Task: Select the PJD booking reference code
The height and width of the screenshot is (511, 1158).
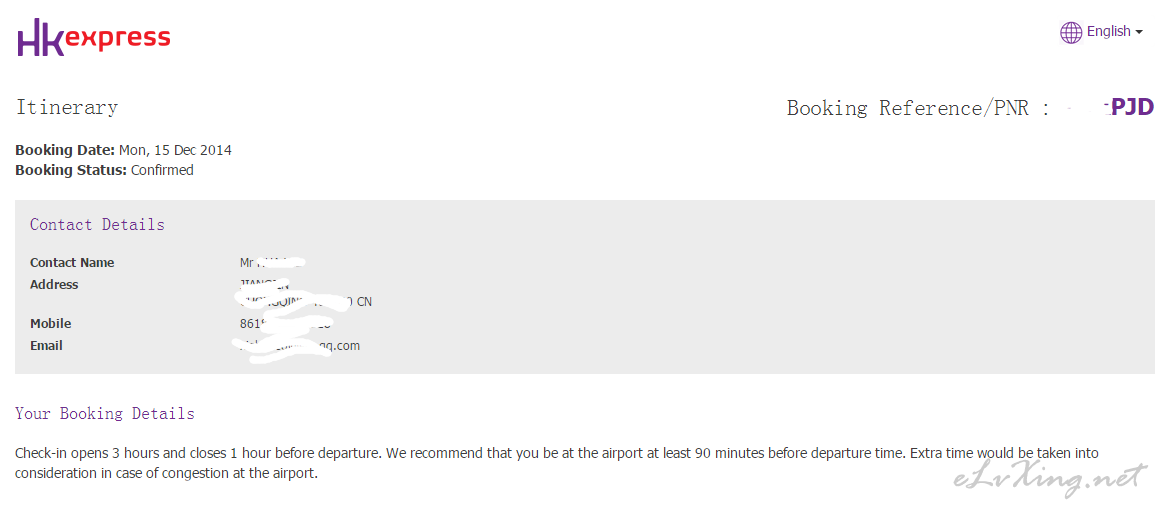Action: 1132,108
